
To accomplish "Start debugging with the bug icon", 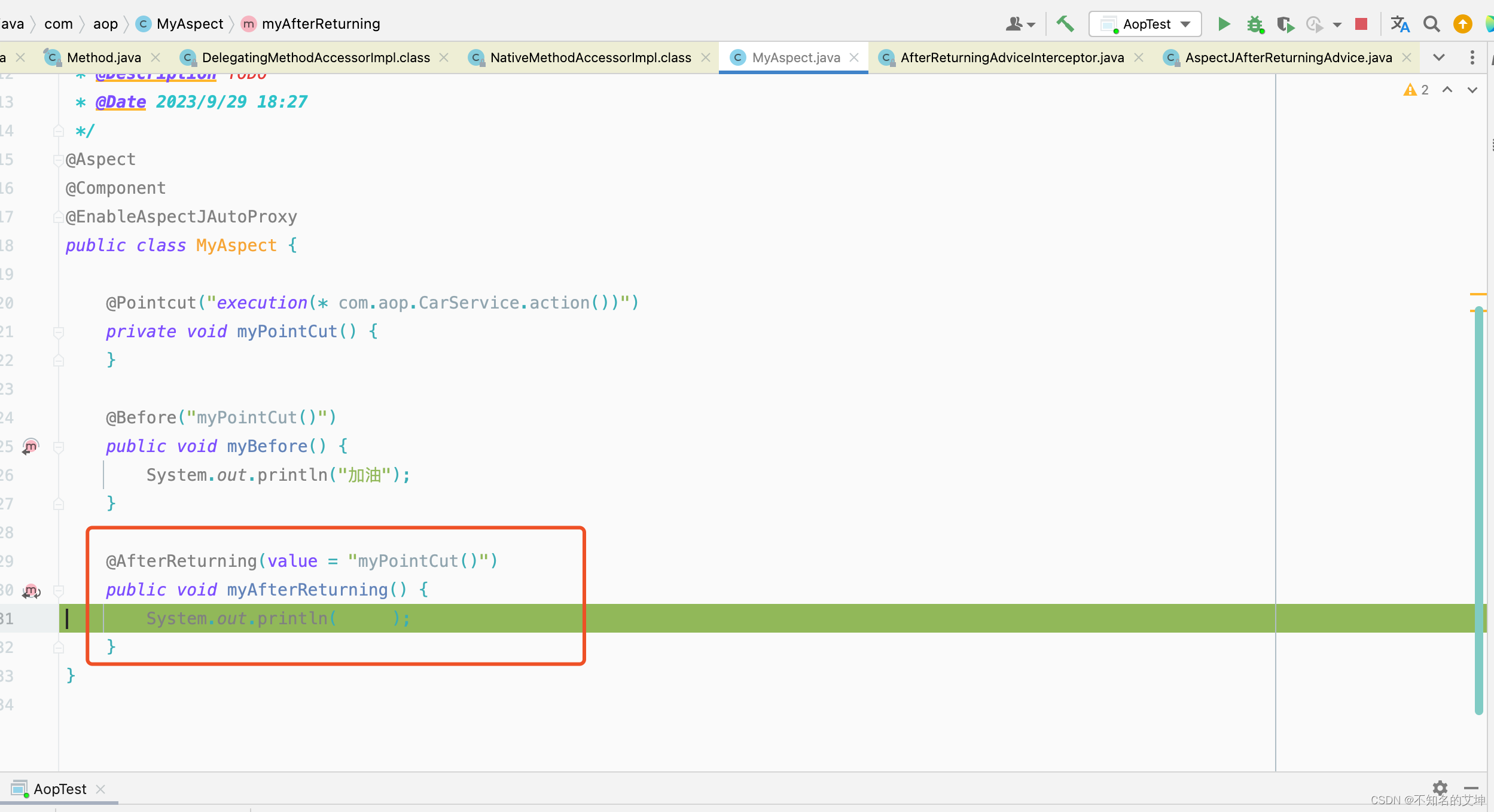I will (x=1255, y=24).
